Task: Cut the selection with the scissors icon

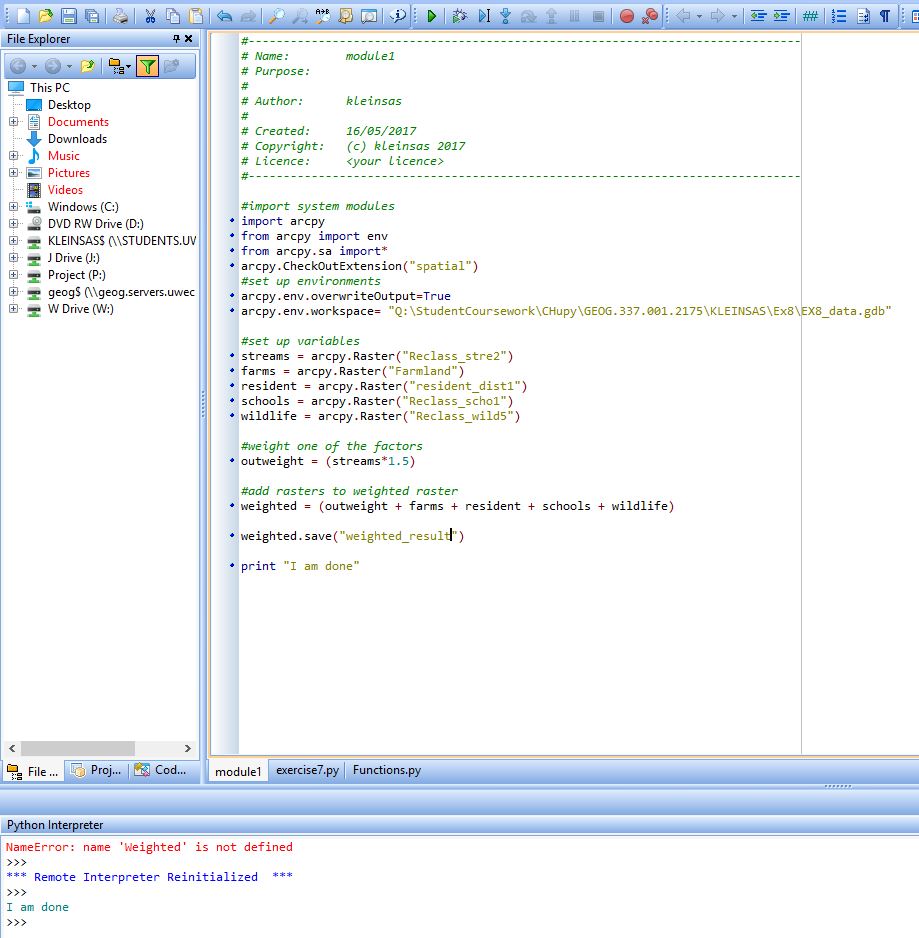Action: [150, 16]
